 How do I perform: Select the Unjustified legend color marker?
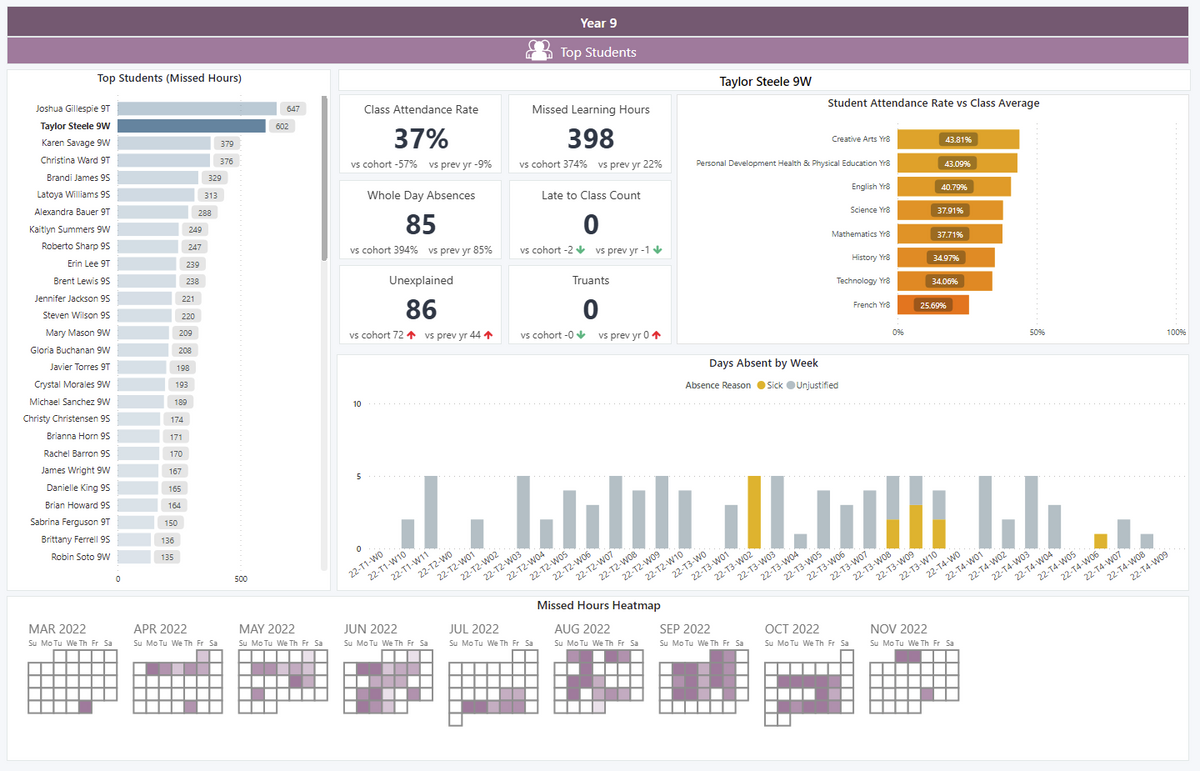coord(790,385)
